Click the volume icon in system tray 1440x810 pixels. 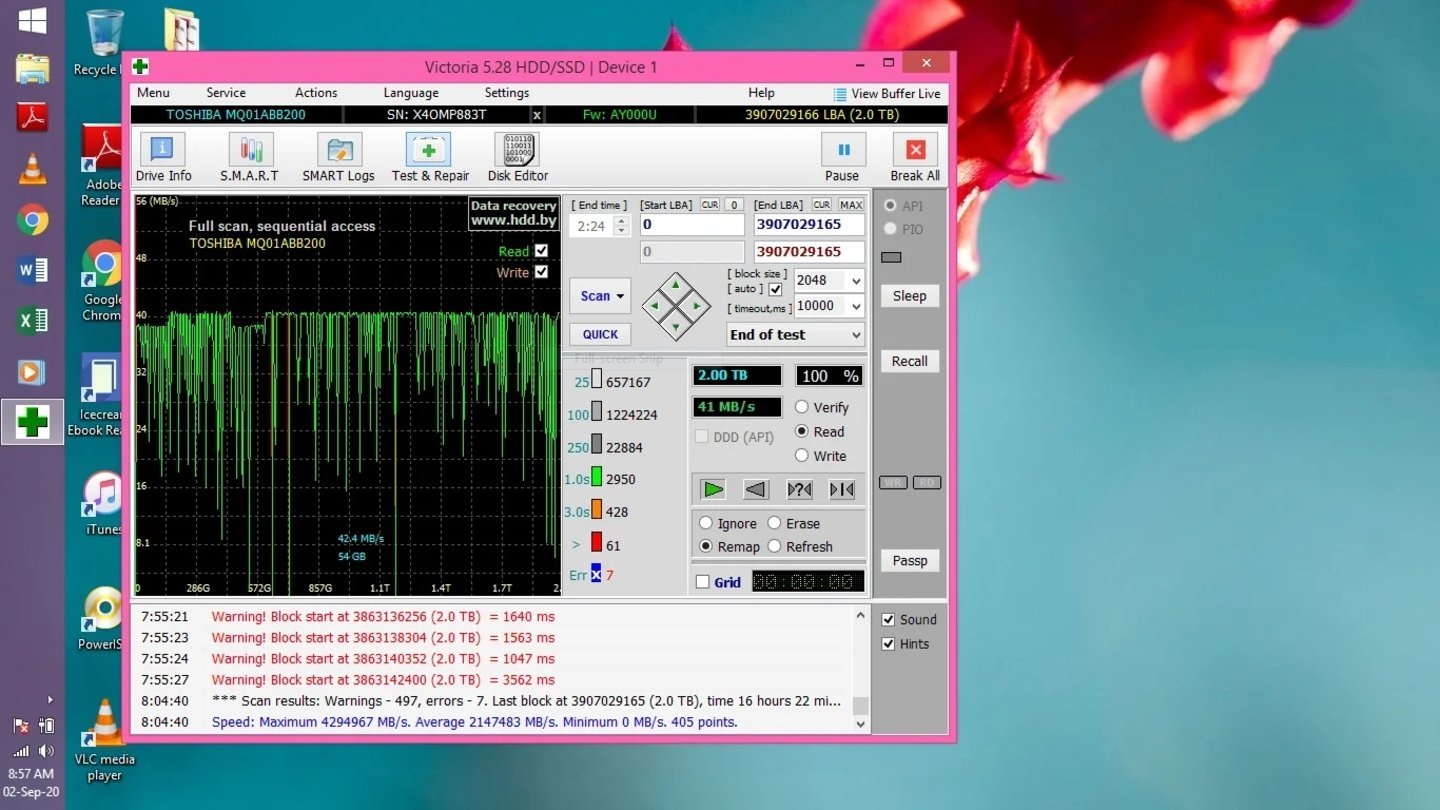pos(46,750)
